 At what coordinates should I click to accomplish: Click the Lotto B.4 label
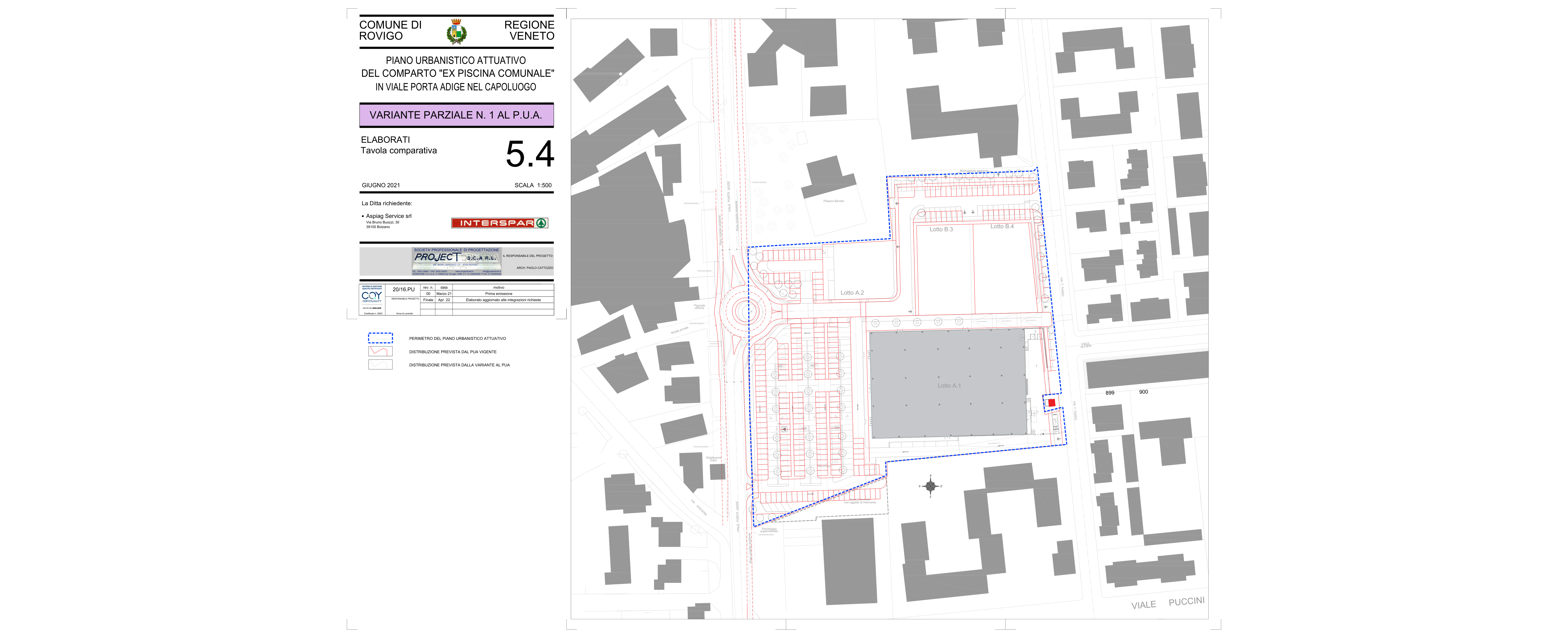[1002, 226]
